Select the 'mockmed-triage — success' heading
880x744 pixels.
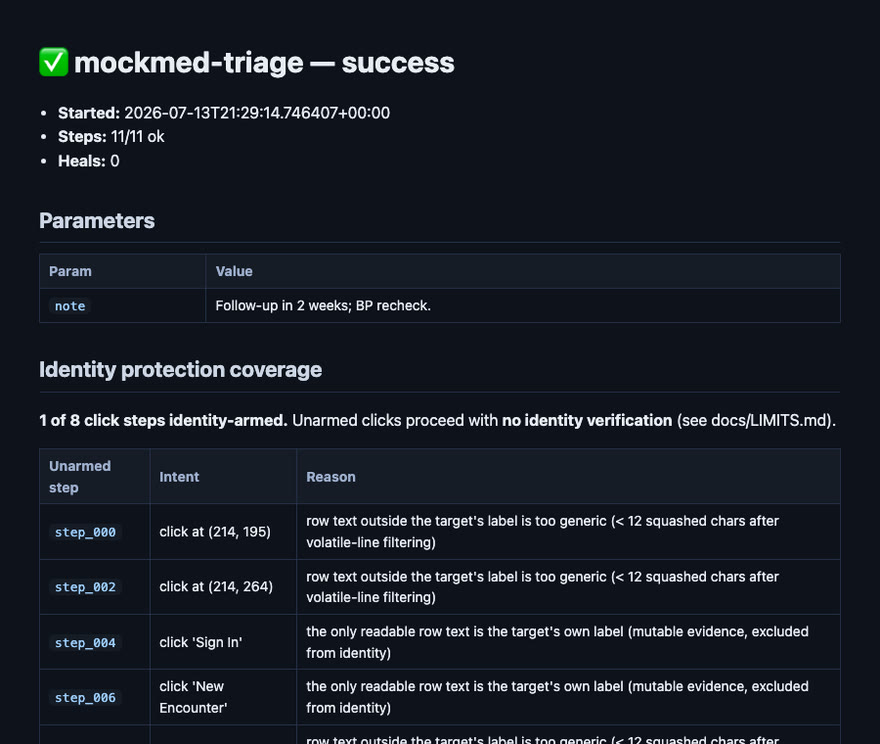264,62
